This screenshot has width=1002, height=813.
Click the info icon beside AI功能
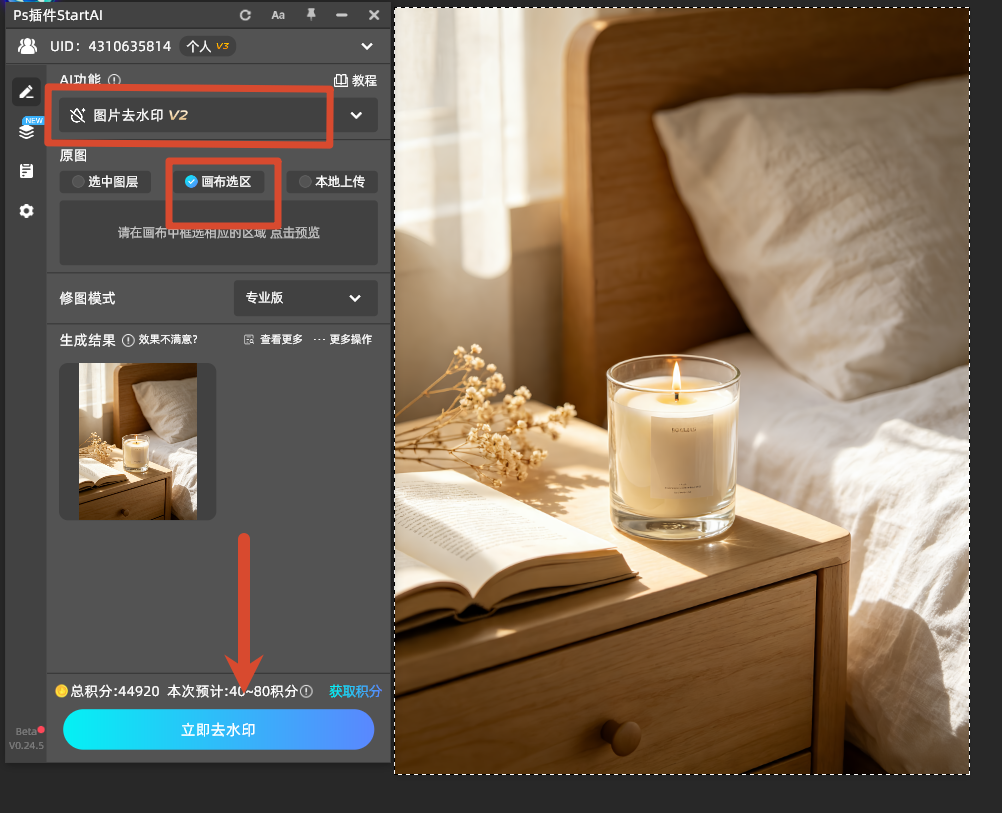click(114, 80)
